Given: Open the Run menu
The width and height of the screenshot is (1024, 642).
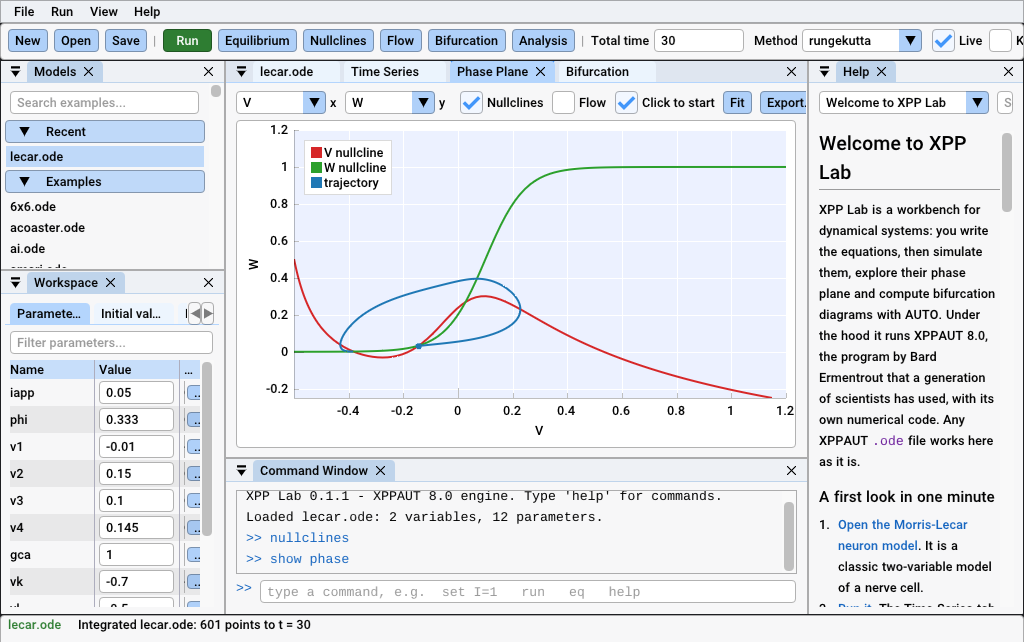Looking at the screenshot, I should (62, 12).
